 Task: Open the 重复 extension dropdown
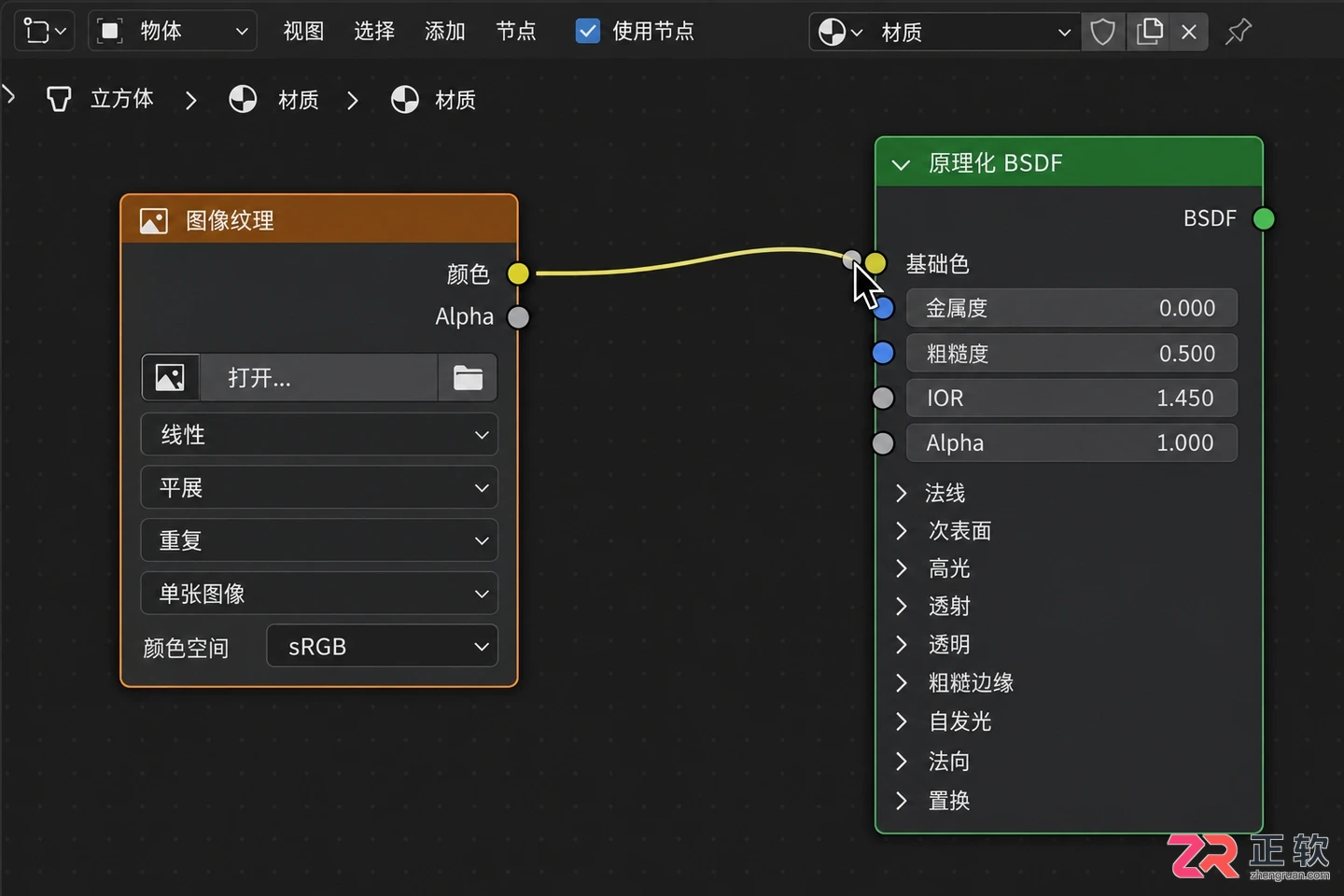[x=319, y=540]
